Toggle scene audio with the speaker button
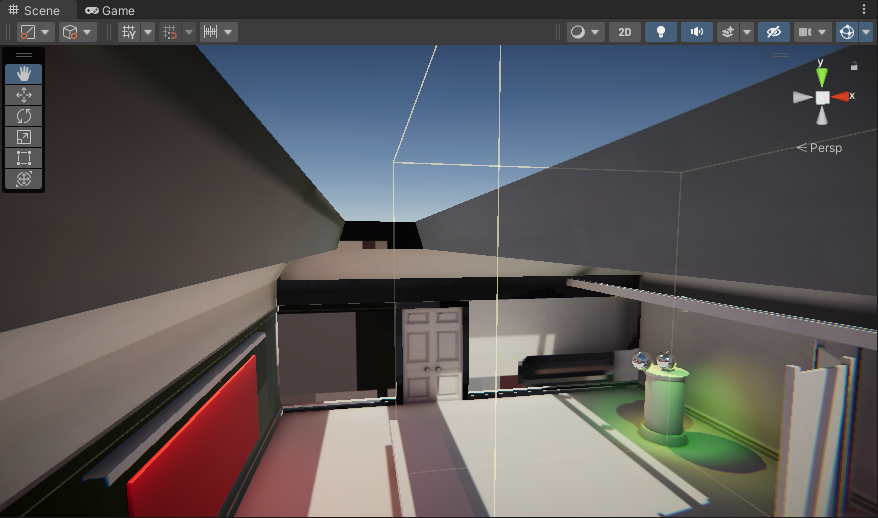This screenshot has width=878, height=518. 696,32
